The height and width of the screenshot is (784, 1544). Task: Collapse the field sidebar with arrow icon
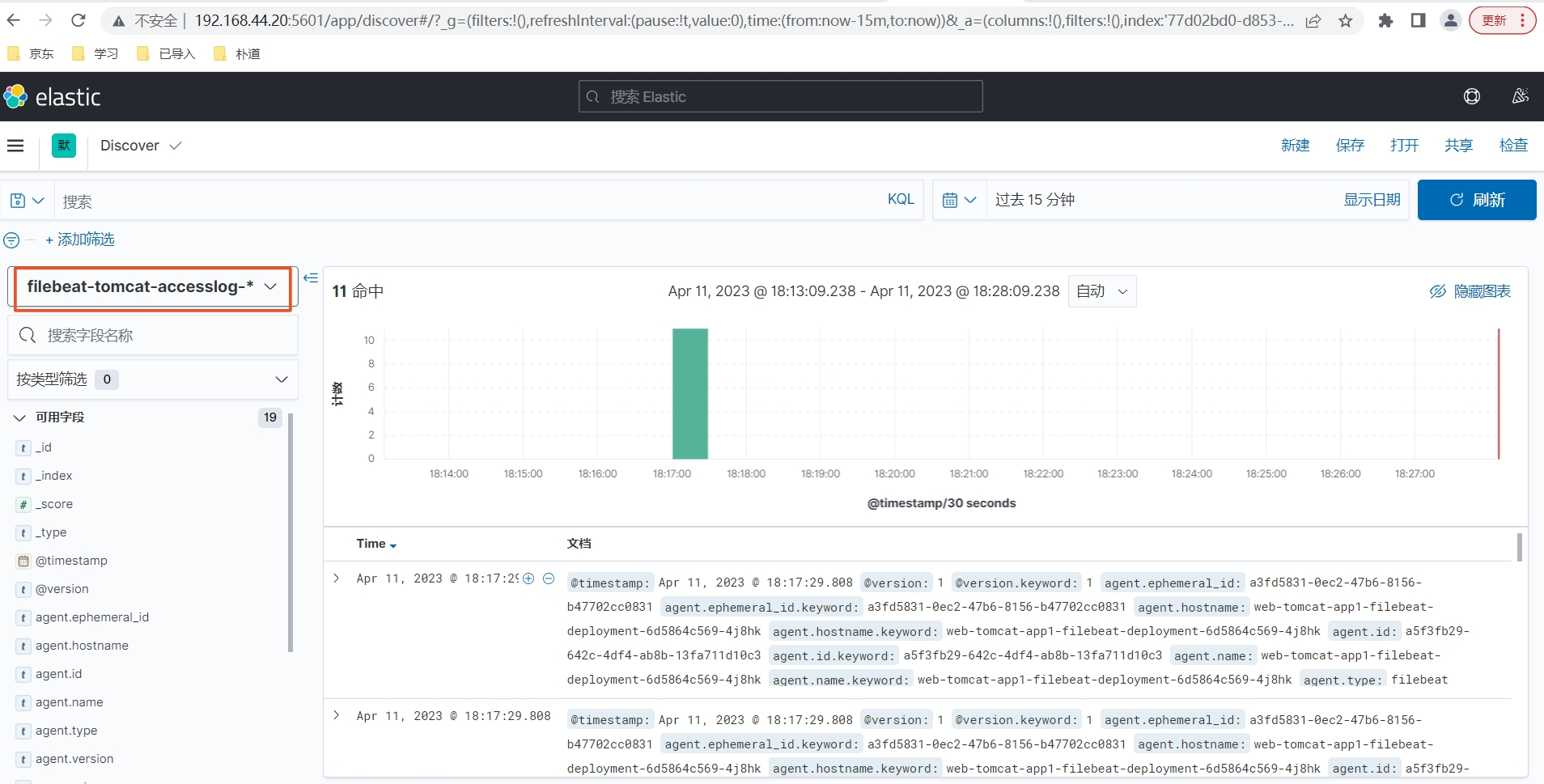(x=311, y=278)
